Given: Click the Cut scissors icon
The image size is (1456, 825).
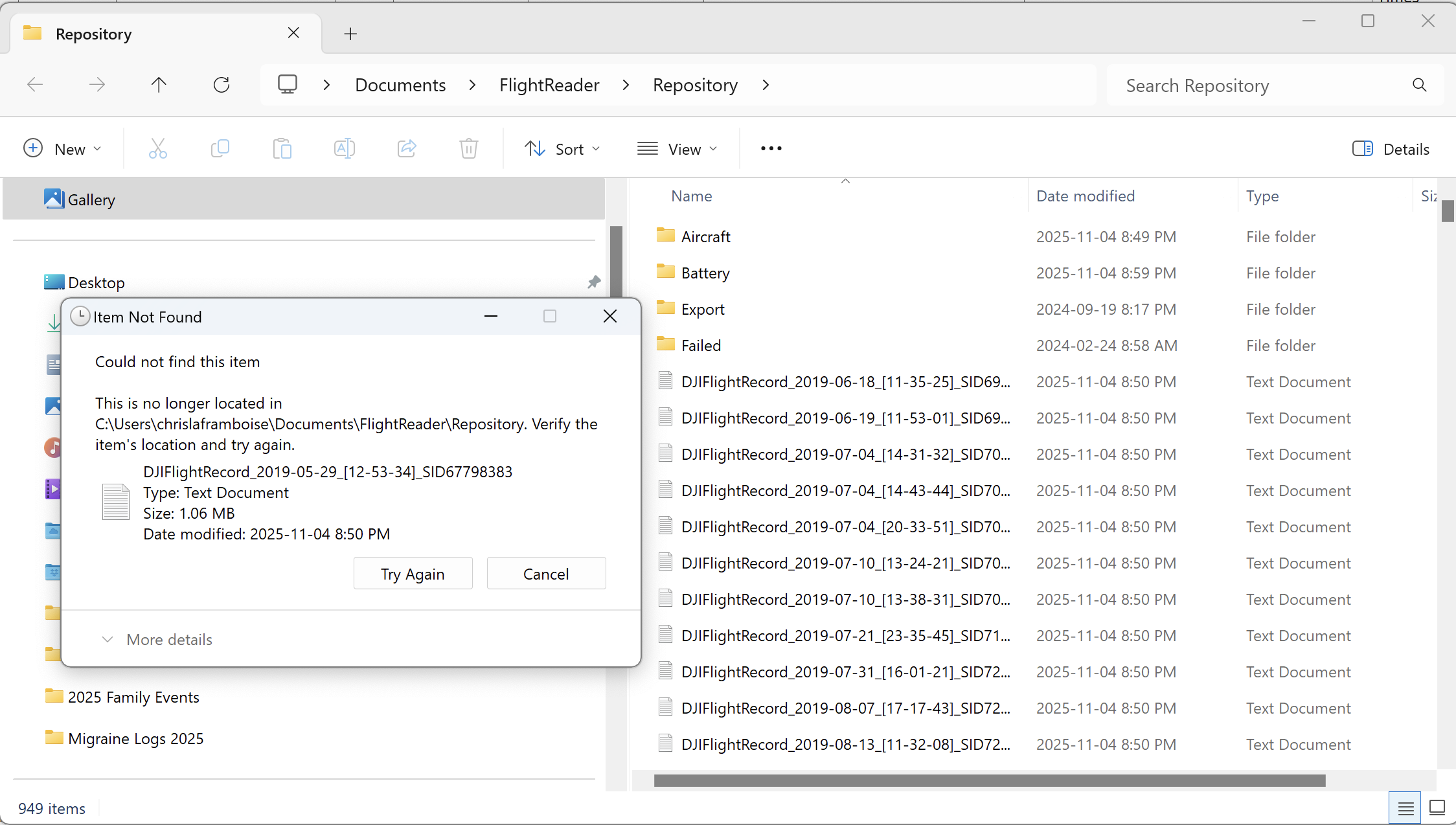Looking at the screenshot, I should (157, 149).
